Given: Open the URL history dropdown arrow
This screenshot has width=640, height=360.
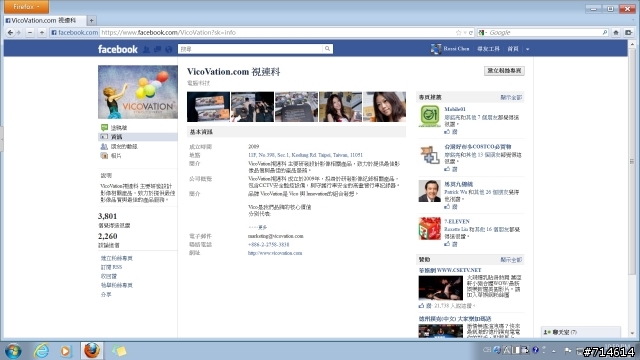Looking at the screenshot, I should coord(465,33).
